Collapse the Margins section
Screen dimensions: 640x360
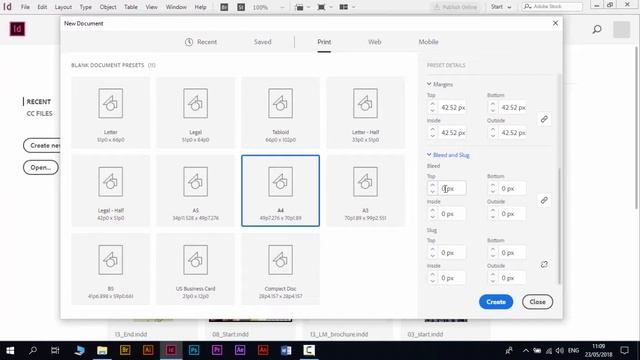pos(440,84)
